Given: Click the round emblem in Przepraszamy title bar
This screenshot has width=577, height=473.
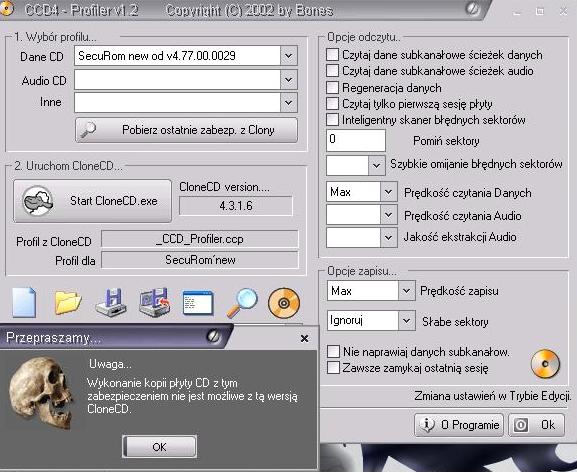Looking at the screenshot, I should (x=213, y=336).
